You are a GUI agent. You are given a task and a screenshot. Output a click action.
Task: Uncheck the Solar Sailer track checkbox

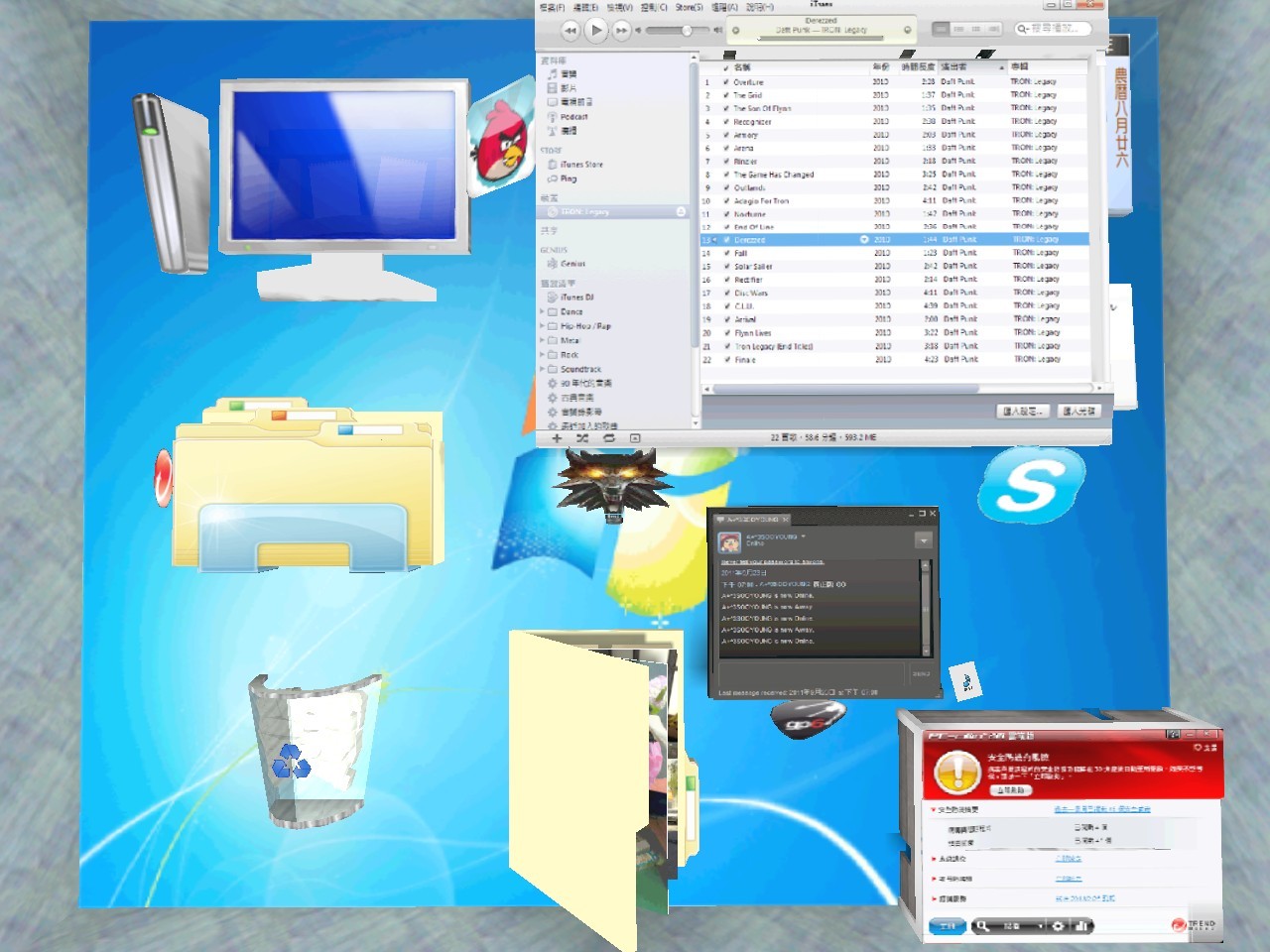(727, 267)
